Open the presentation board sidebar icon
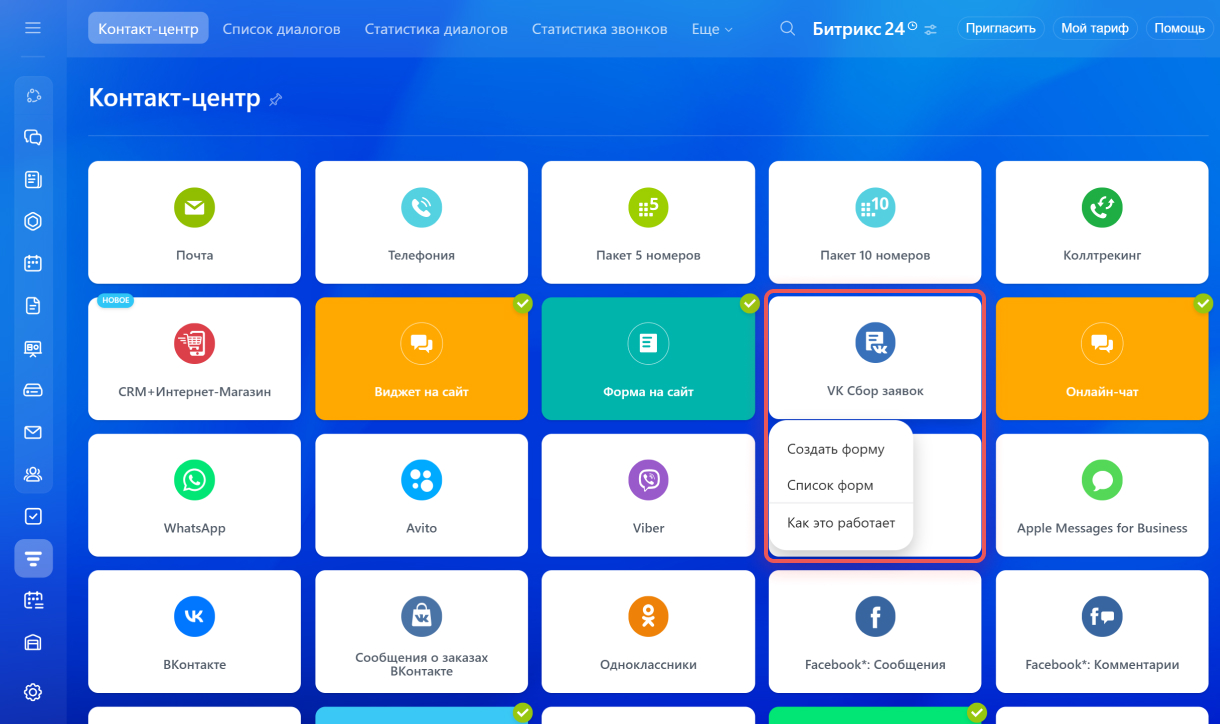 coord(33,348)
